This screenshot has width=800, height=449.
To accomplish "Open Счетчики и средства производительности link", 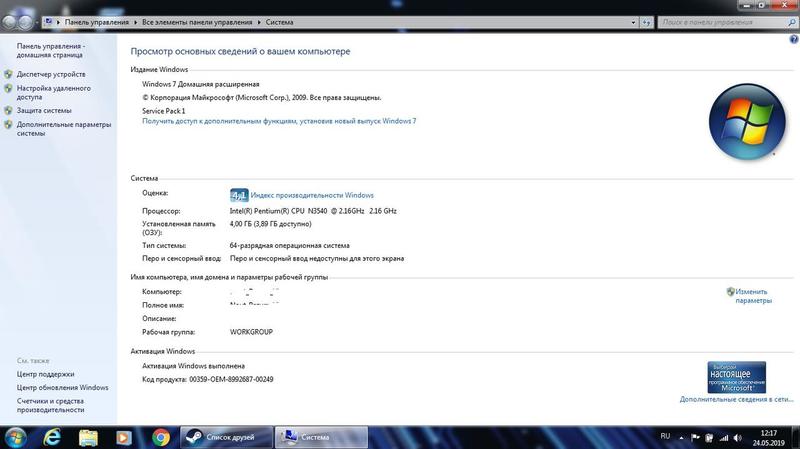I will click(50, 405).
